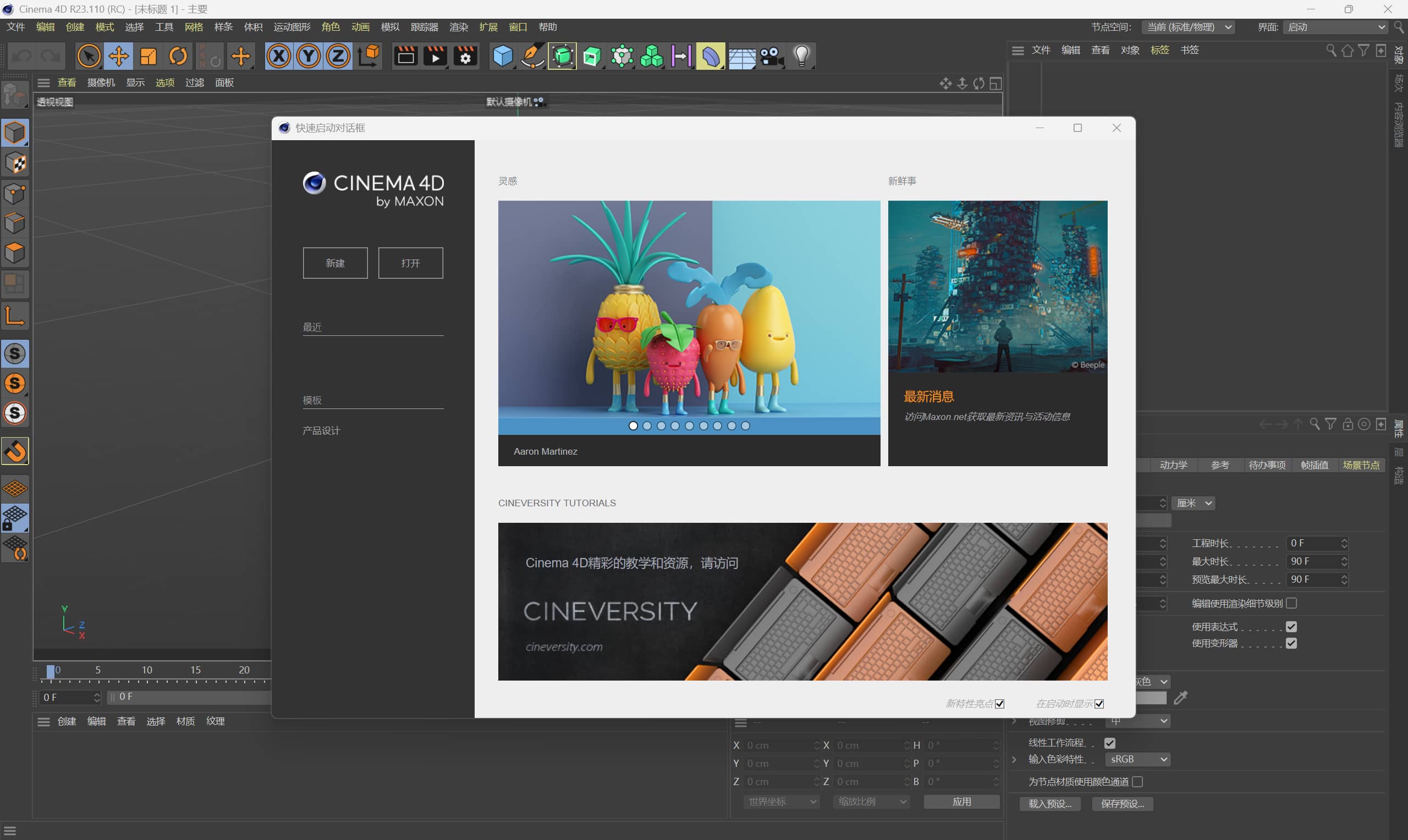Click the 新建 button in quick start dialog
Viewport: 1408px width, 840px height.
coord(335,263)
